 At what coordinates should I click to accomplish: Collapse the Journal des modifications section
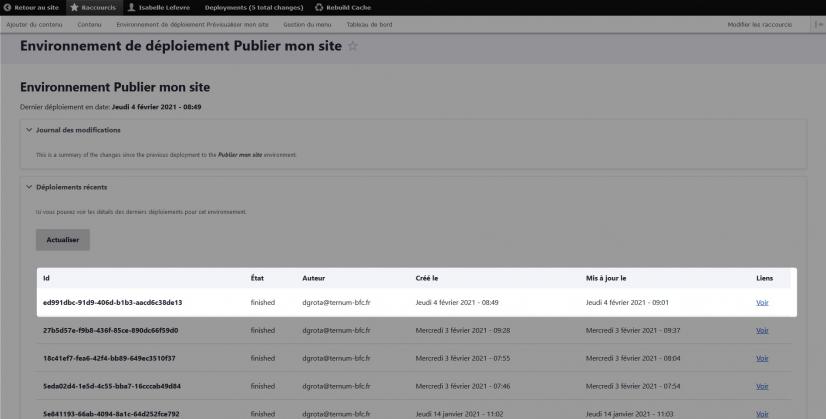click(x=28, y=130)
